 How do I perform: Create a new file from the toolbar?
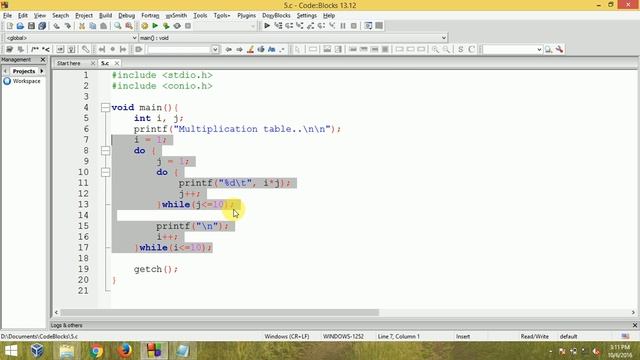pos(9,26)
